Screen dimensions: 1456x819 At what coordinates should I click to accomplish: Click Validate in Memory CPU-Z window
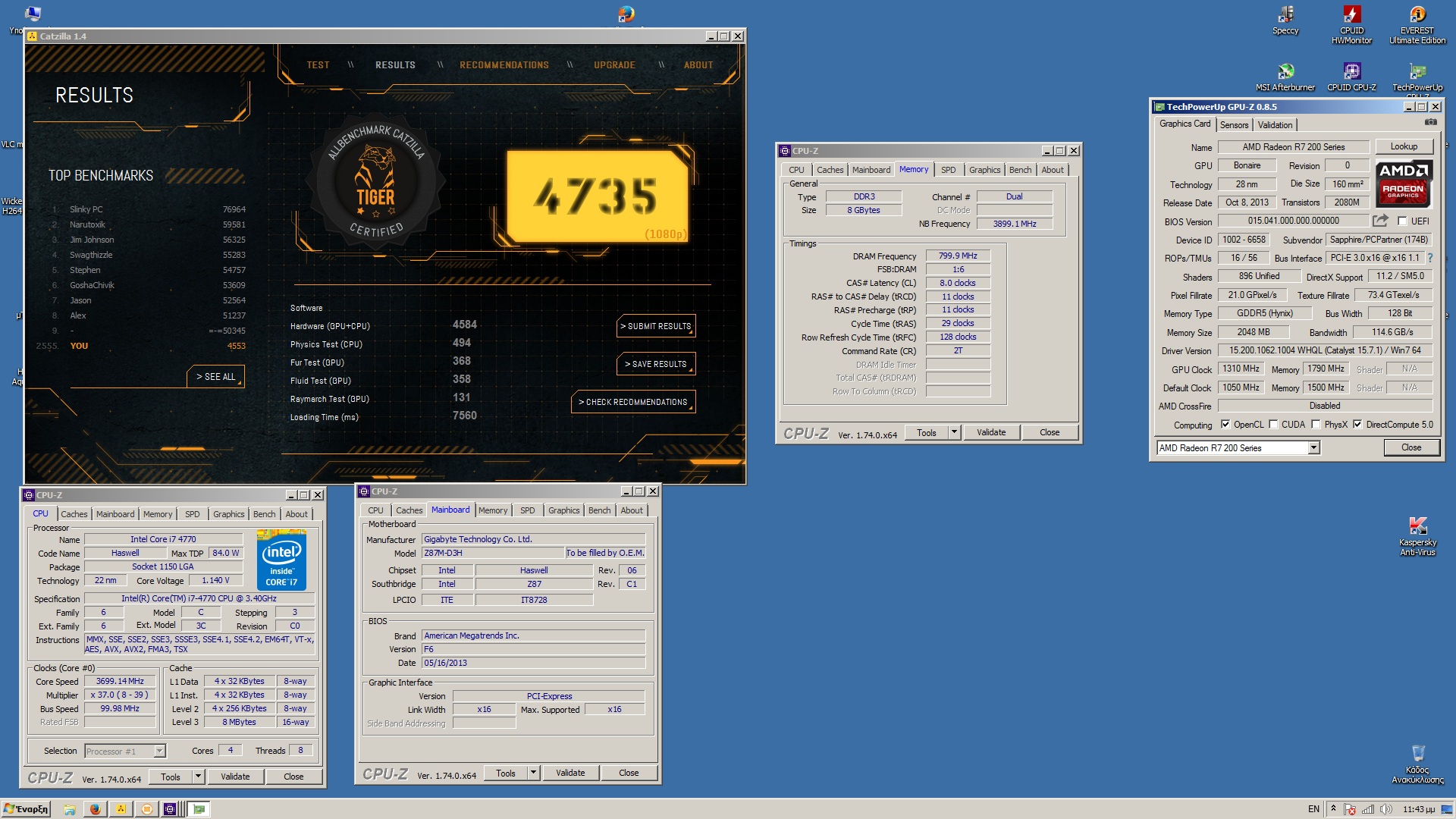[x=991, y=432]
